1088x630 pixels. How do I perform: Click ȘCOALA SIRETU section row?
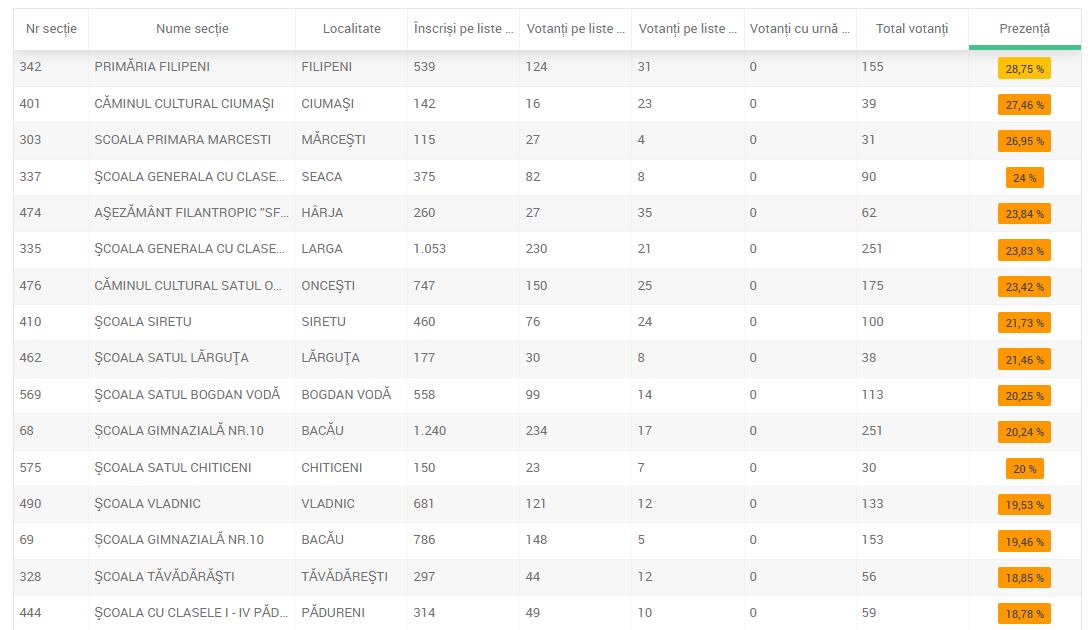point(143,322)
